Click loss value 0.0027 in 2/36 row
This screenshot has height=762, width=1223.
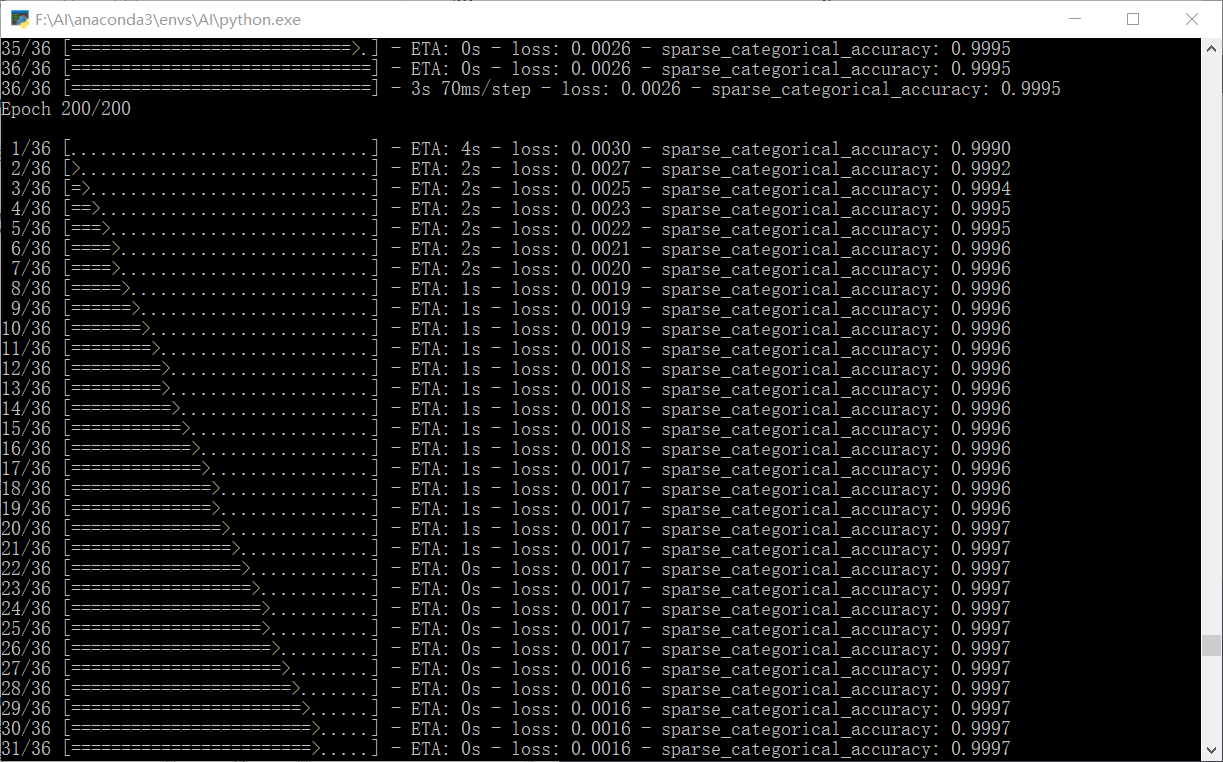(x=601, y=169)
